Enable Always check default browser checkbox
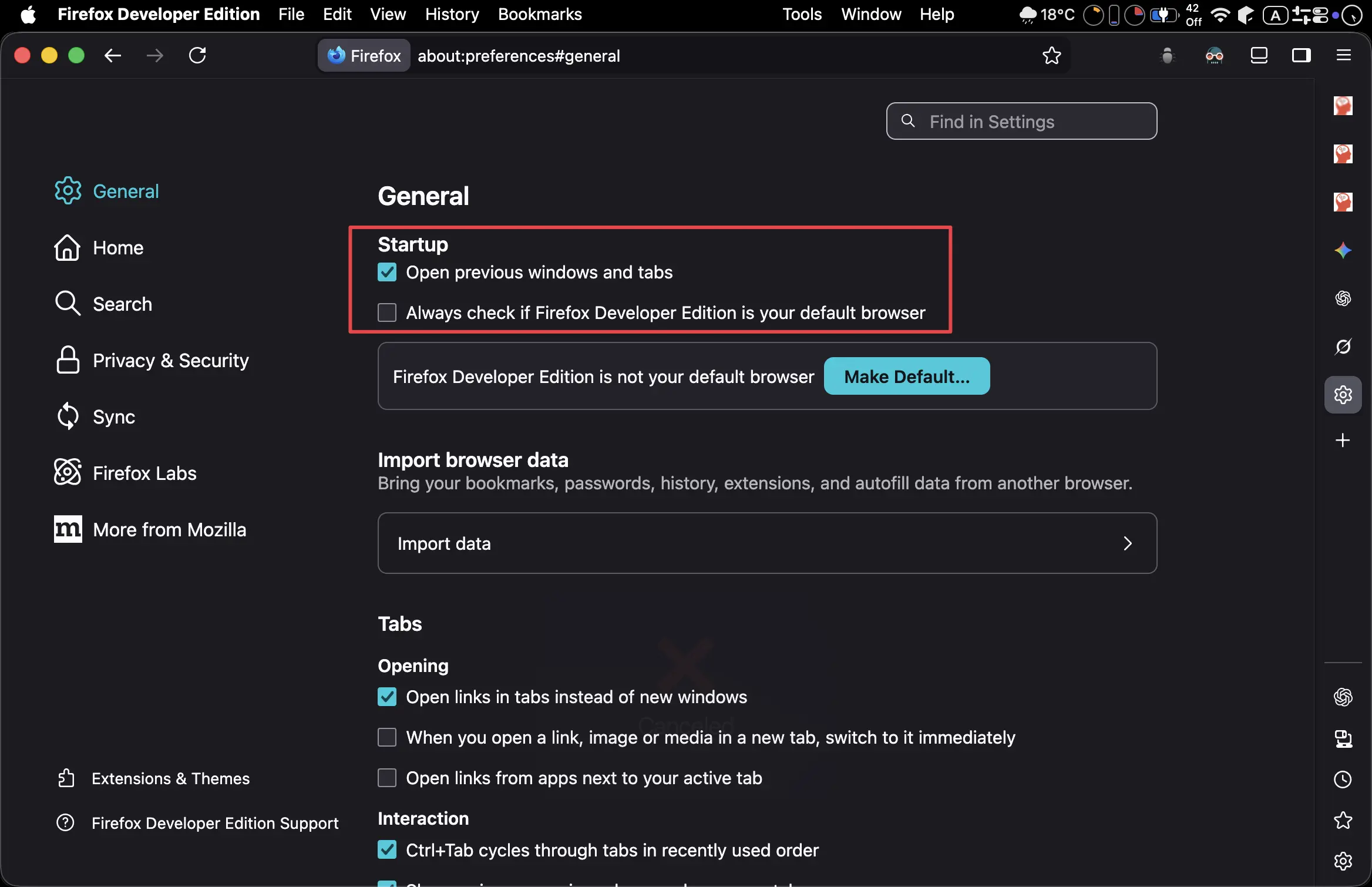This screenshot has height=887, width=1372. point(387,313)
